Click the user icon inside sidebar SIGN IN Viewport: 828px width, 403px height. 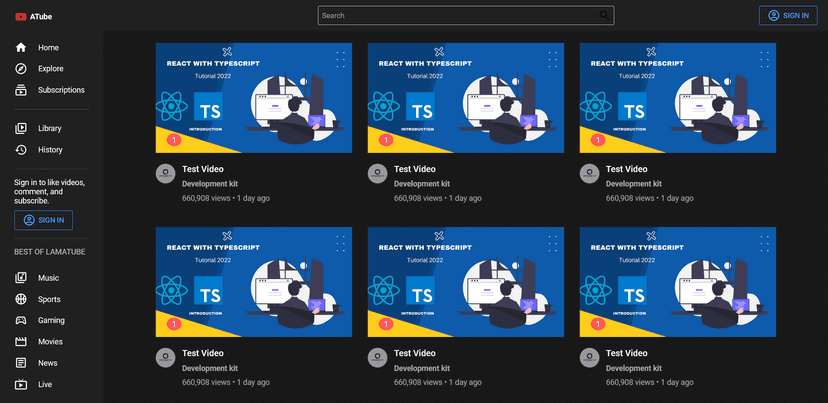29,220
